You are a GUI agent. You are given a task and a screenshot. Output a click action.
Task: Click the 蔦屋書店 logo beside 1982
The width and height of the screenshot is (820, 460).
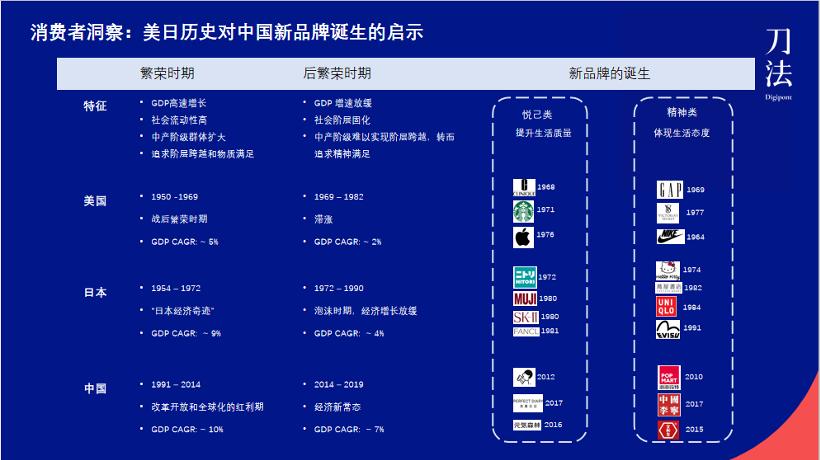[669, 288]
